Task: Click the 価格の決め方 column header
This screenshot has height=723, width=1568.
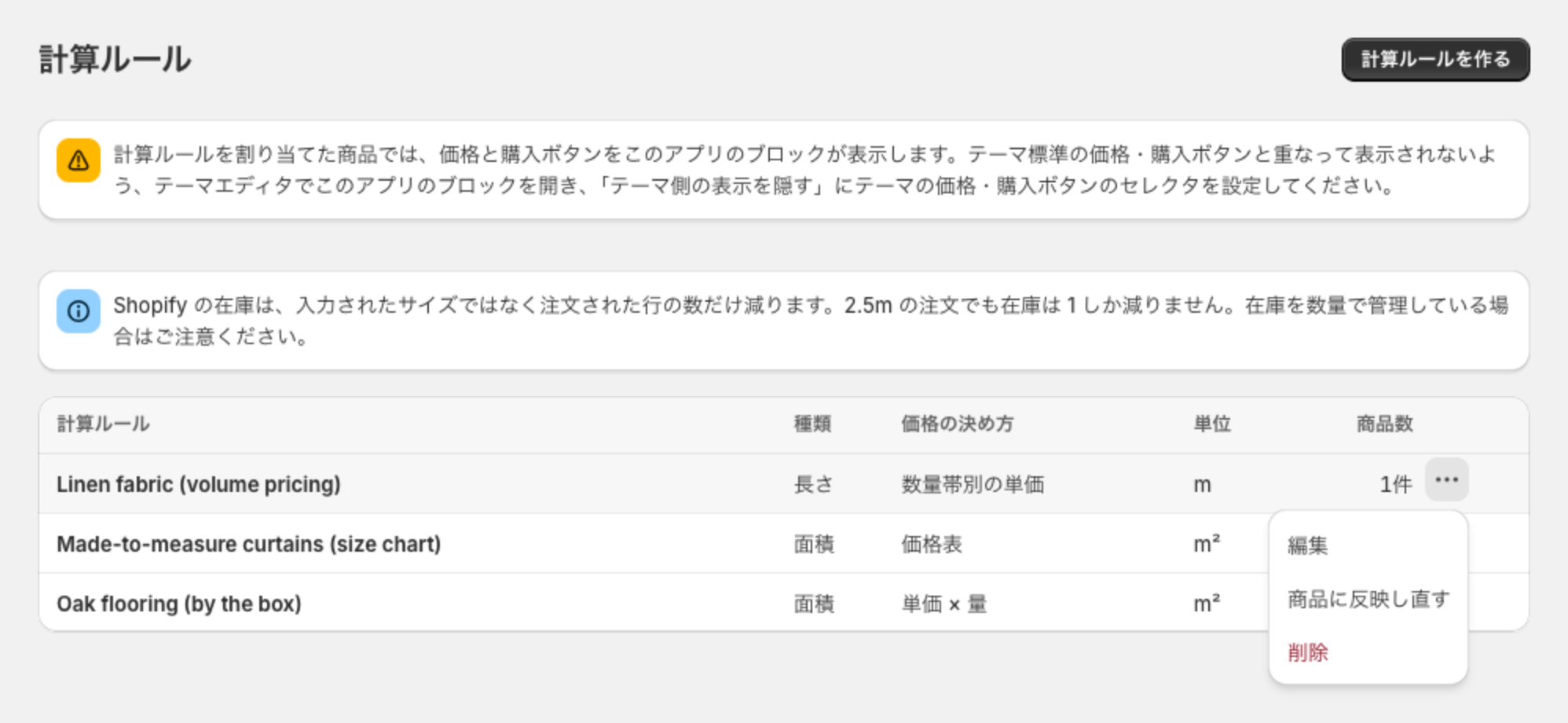Action: click(x=957, y=424)
